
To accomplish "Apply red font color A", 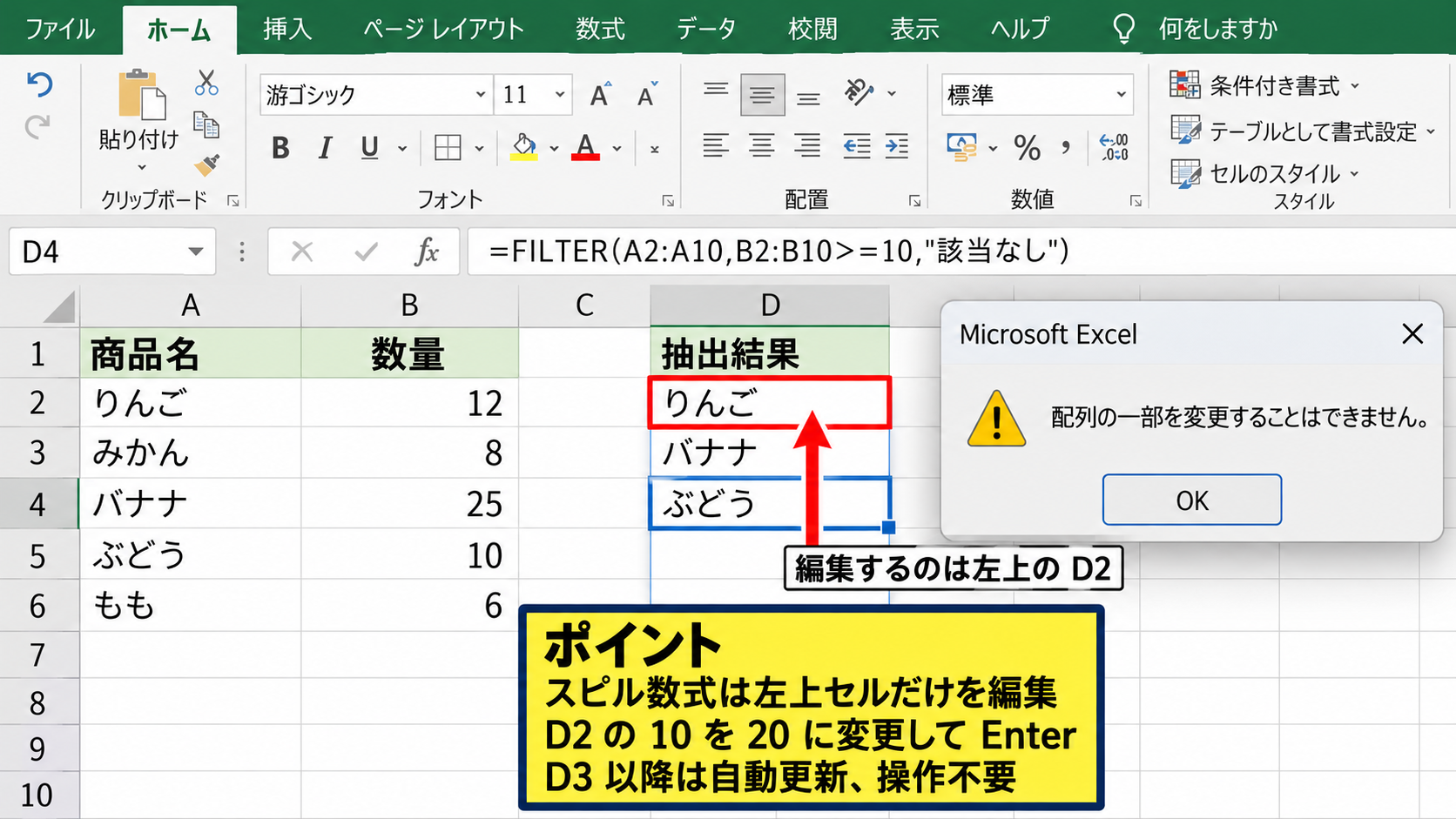I will (x=585, y=147).
